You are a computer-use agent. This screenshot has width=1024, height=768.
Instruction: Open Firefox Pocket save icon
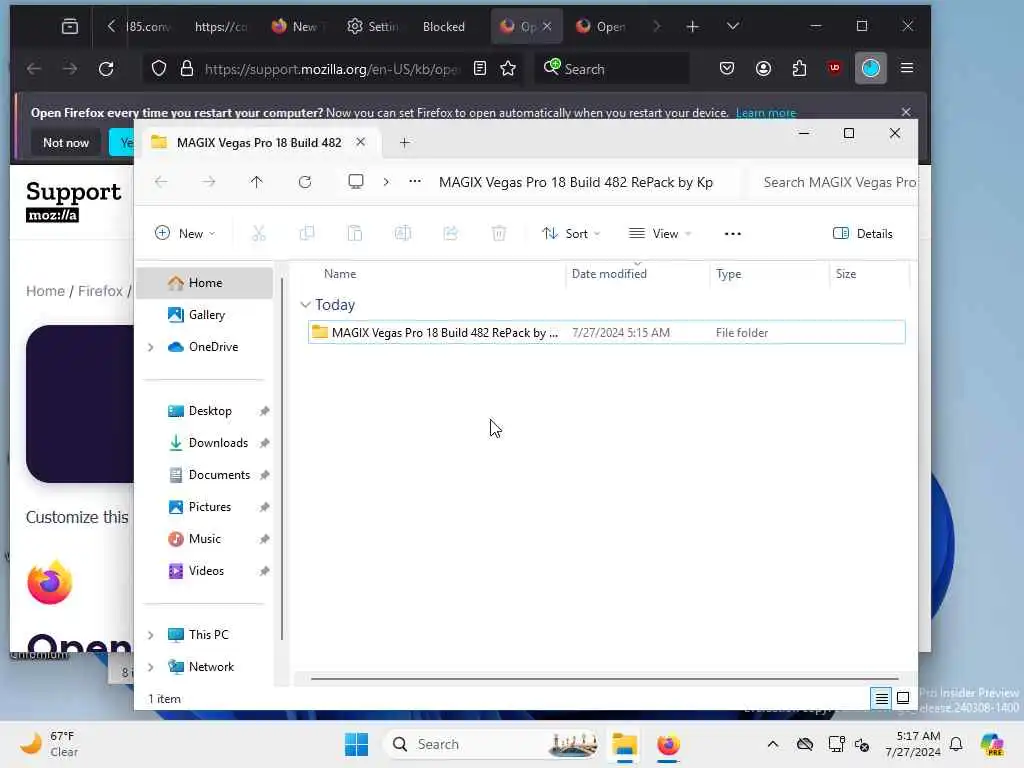coord(727,69)
